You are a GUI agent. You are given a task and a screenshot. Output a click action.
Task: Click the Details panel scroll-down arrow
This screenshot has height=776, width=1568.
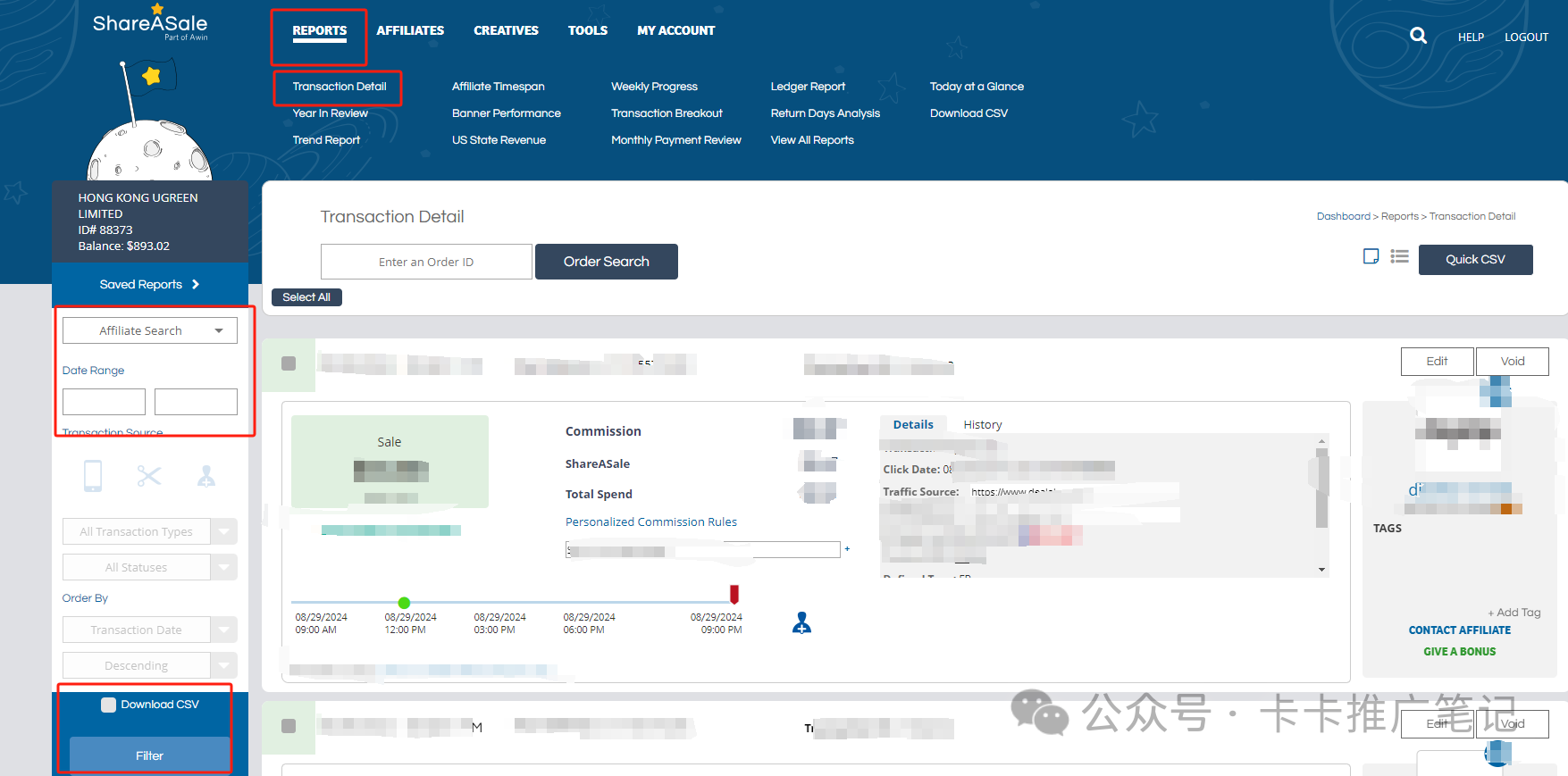pyautogui.click(x=1321, y=570)
